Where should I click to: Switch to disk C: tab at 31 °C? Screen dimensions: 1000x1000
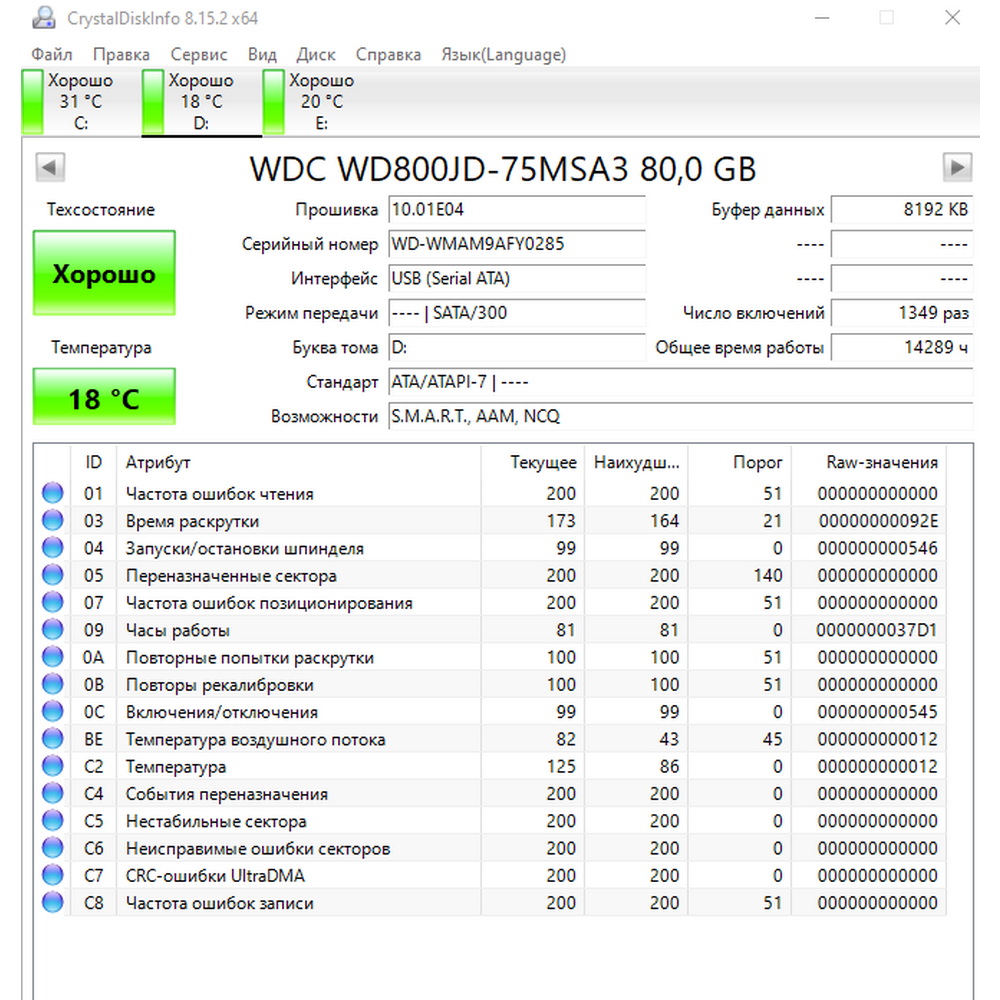[x=80, y=101]
